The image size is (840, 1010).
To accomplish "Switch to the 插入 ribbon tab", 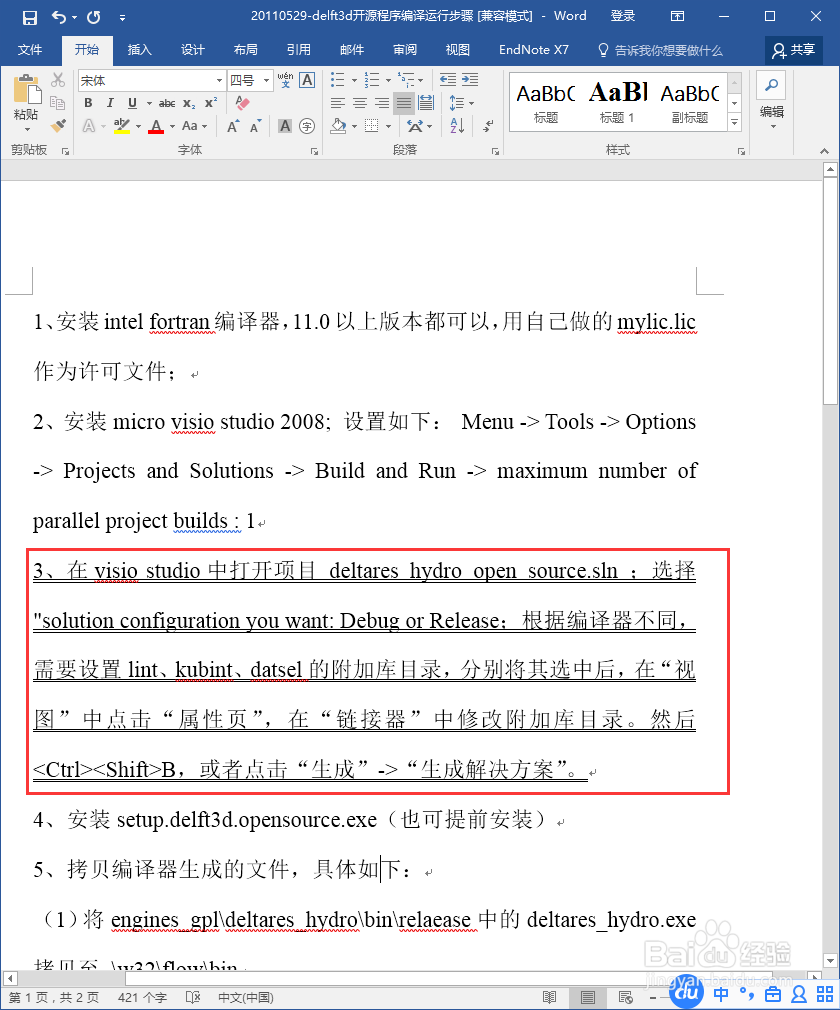I will click(142, 50).
